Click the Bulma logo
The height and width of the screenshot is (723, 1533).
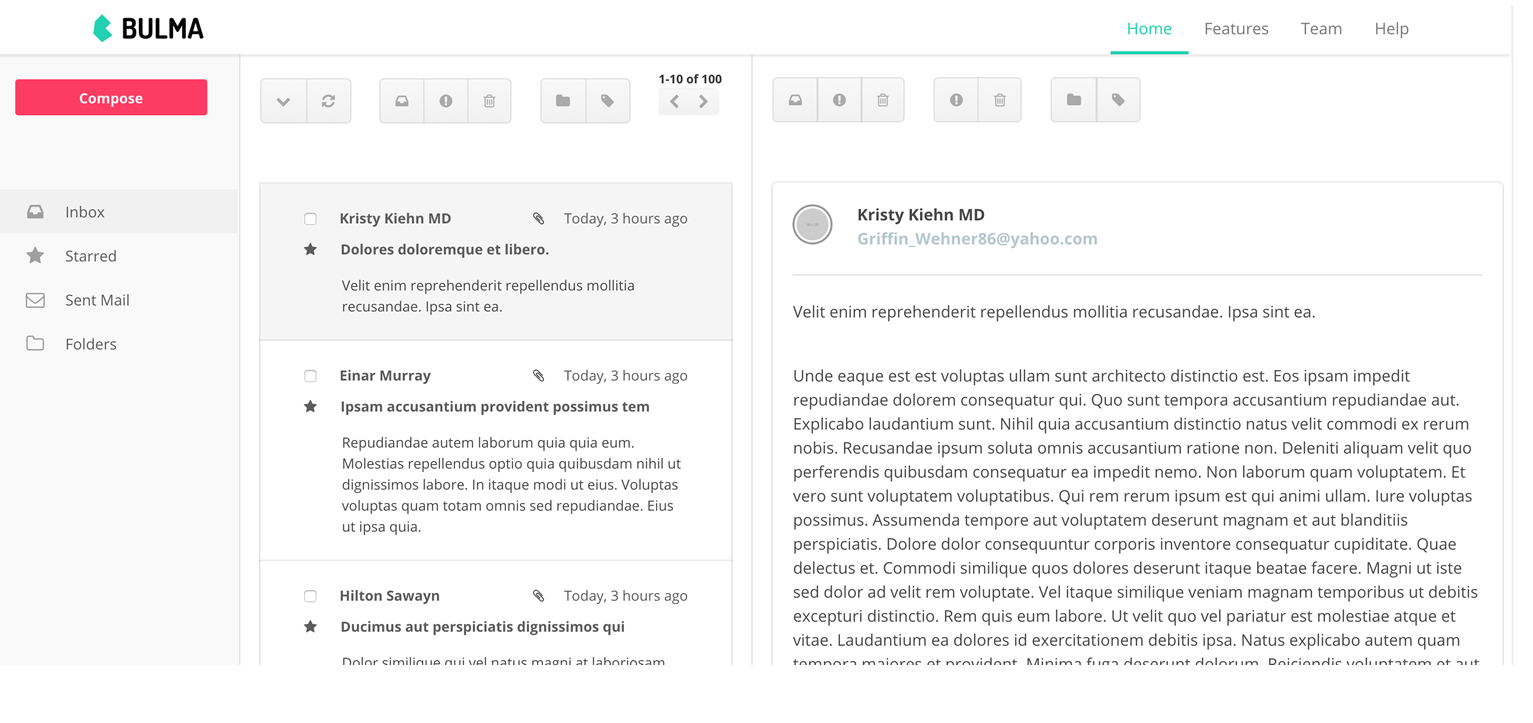(148, 28)
